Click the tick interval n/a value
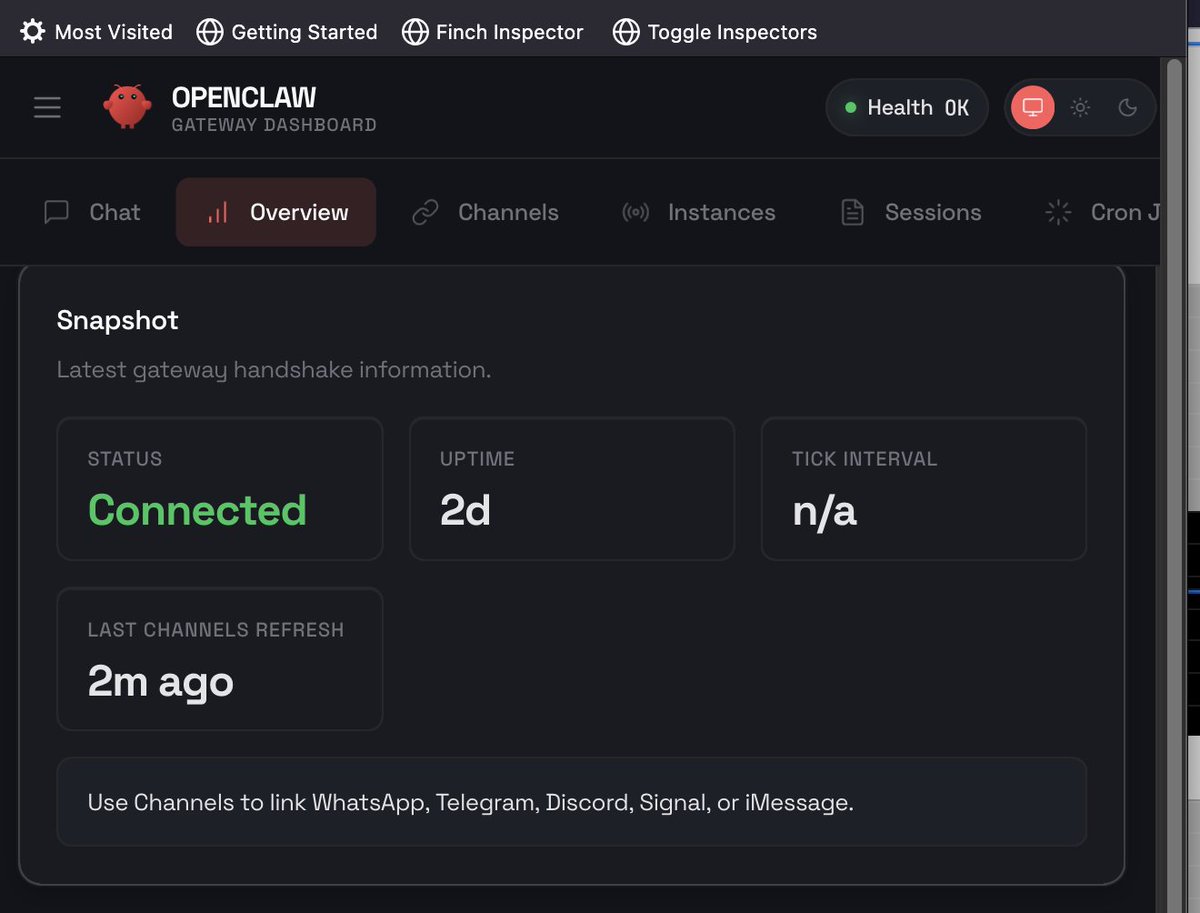Image resolution: width=1200 pixels, height=913 pixels. click(824, 510)
